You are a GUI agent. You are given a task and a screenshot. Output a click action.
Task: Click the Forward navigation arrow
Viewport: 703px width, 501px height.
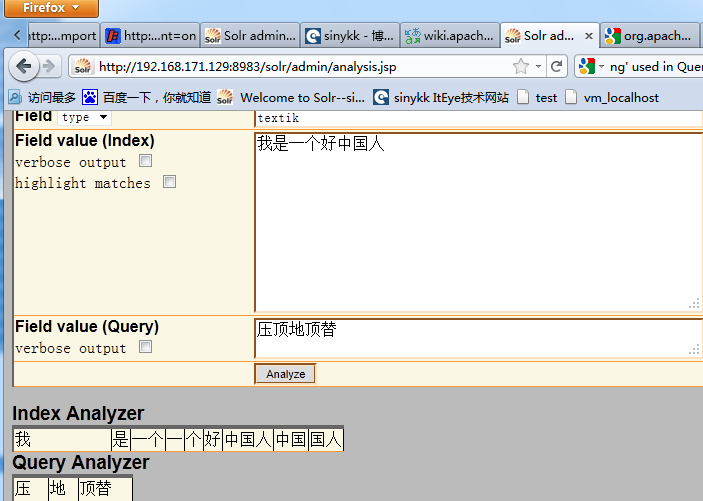[48, 67]
